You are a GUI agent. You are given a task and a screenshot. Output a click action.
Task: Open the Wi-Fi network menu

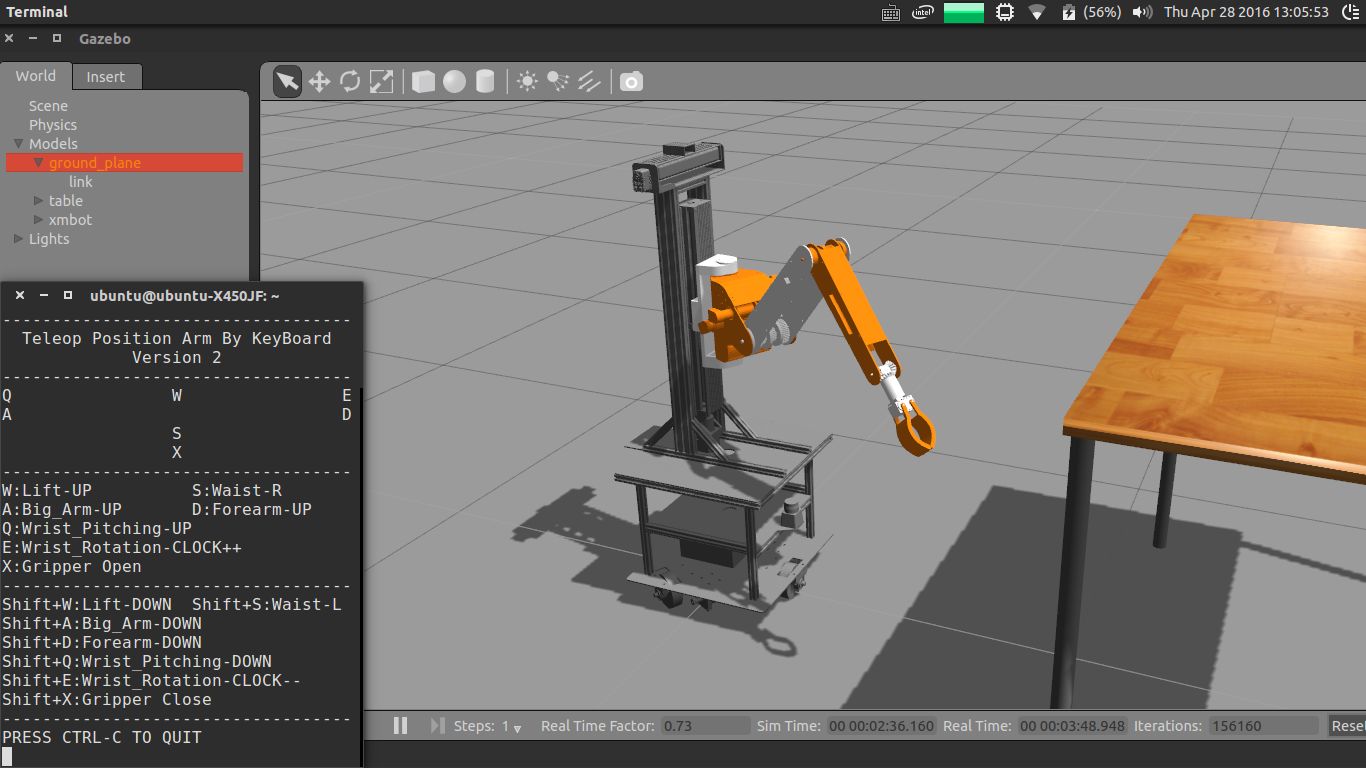(1037, 12)
